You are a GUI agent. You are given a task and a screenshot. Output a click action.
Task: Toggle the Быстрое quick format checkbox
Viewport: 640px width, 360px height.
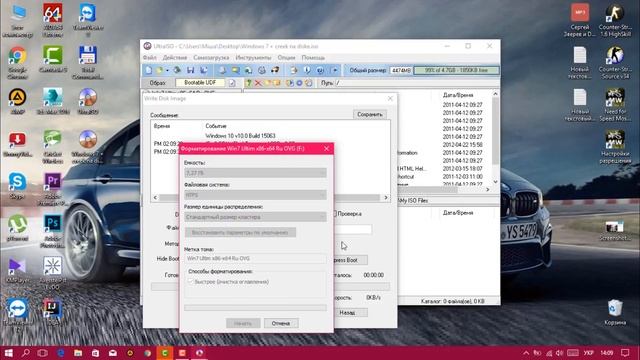click(190, 282)
